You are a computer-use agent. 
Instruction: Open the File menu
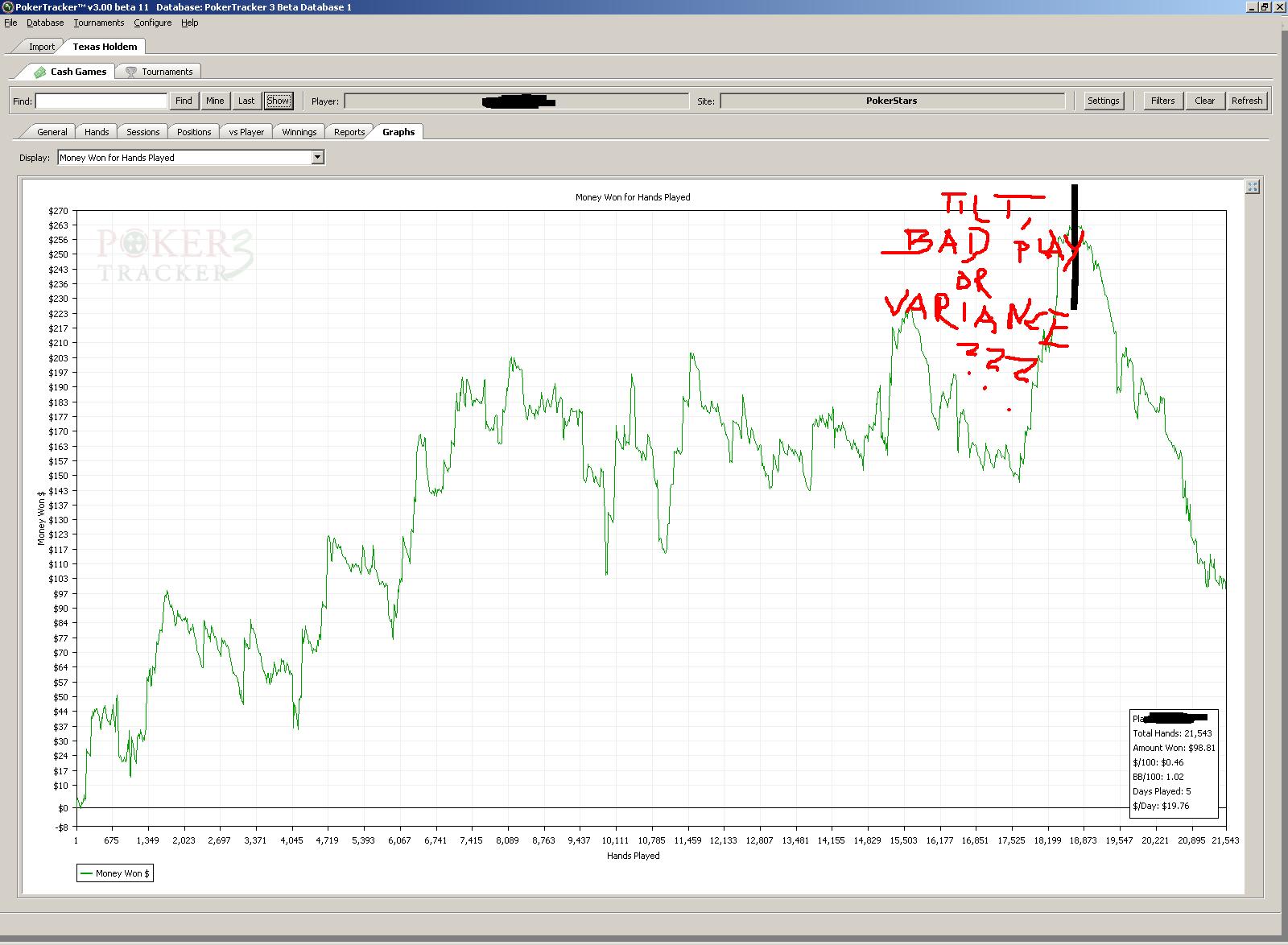click(x=10, y=23)
